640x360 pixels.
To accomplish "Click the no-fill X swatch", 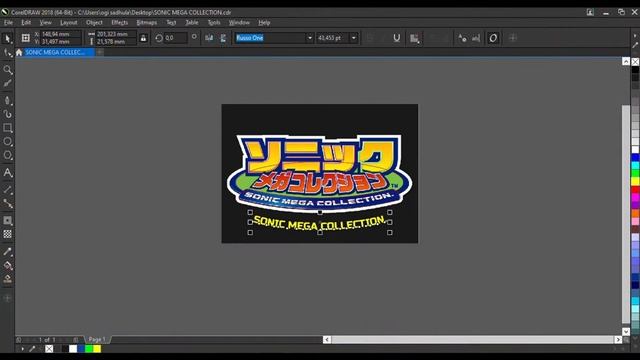I will 49,349.
